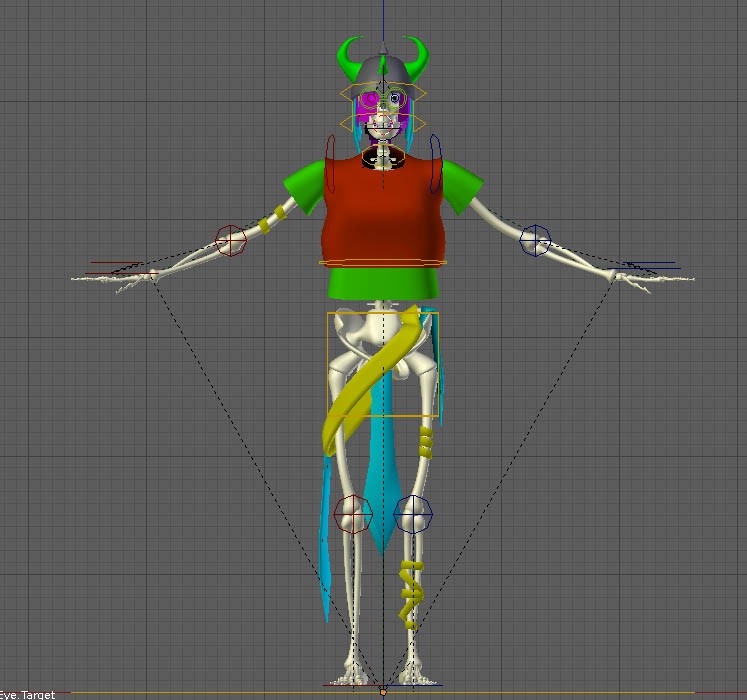Click the Eye.Target label text

(x=28, y=694)
